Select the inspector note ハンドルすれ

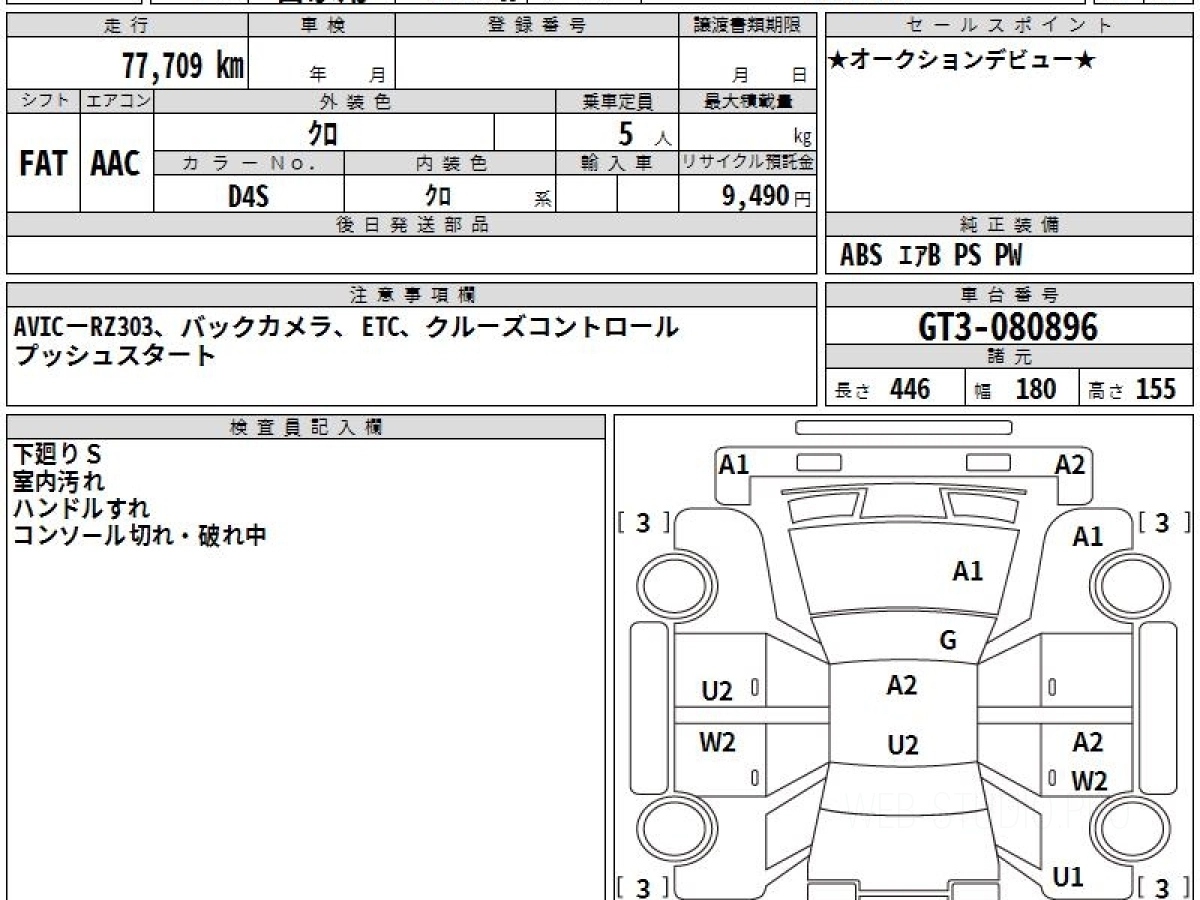click(82, 508)
